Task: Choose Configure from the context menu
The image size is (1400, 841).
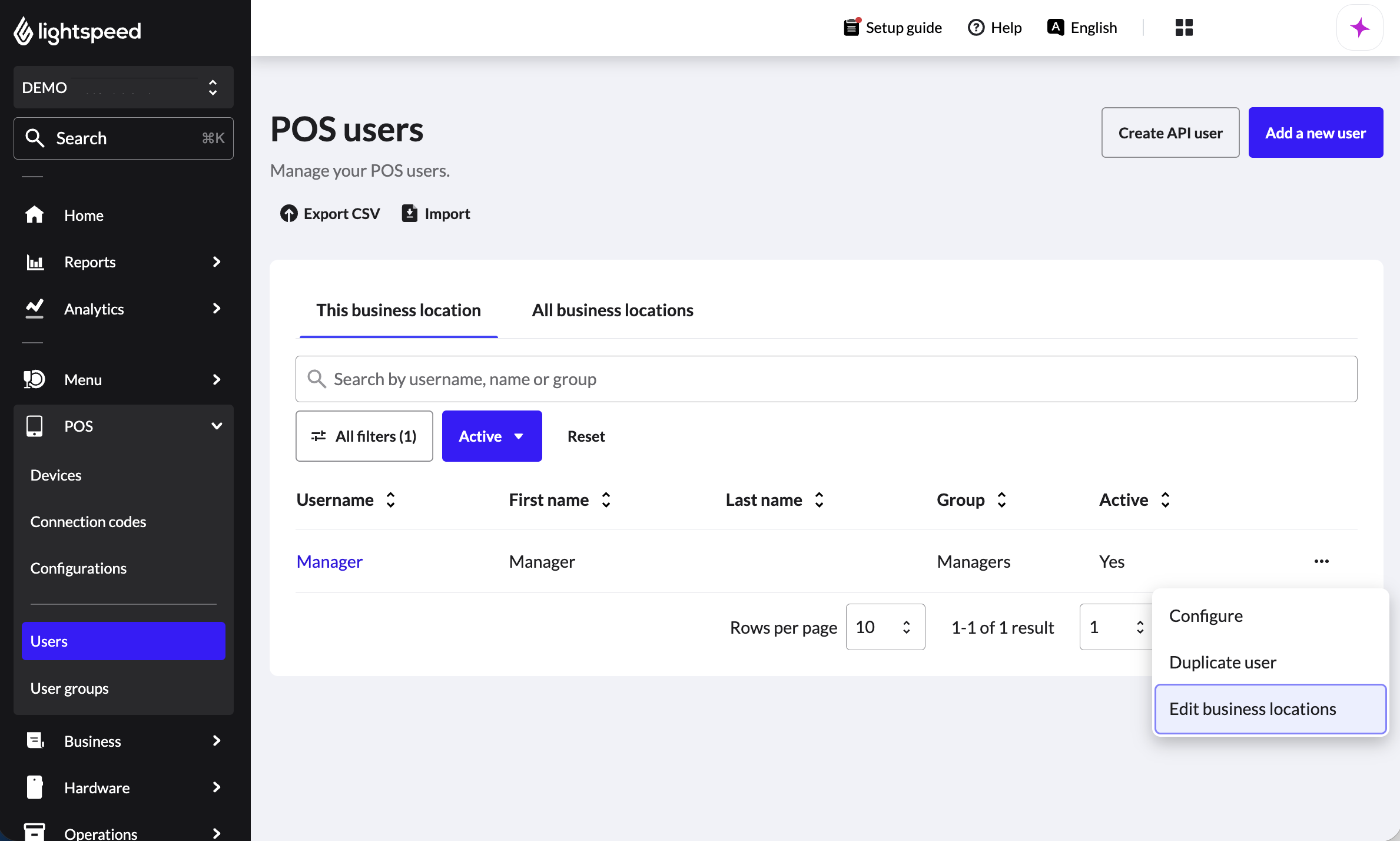Action: coord(1270,615)
